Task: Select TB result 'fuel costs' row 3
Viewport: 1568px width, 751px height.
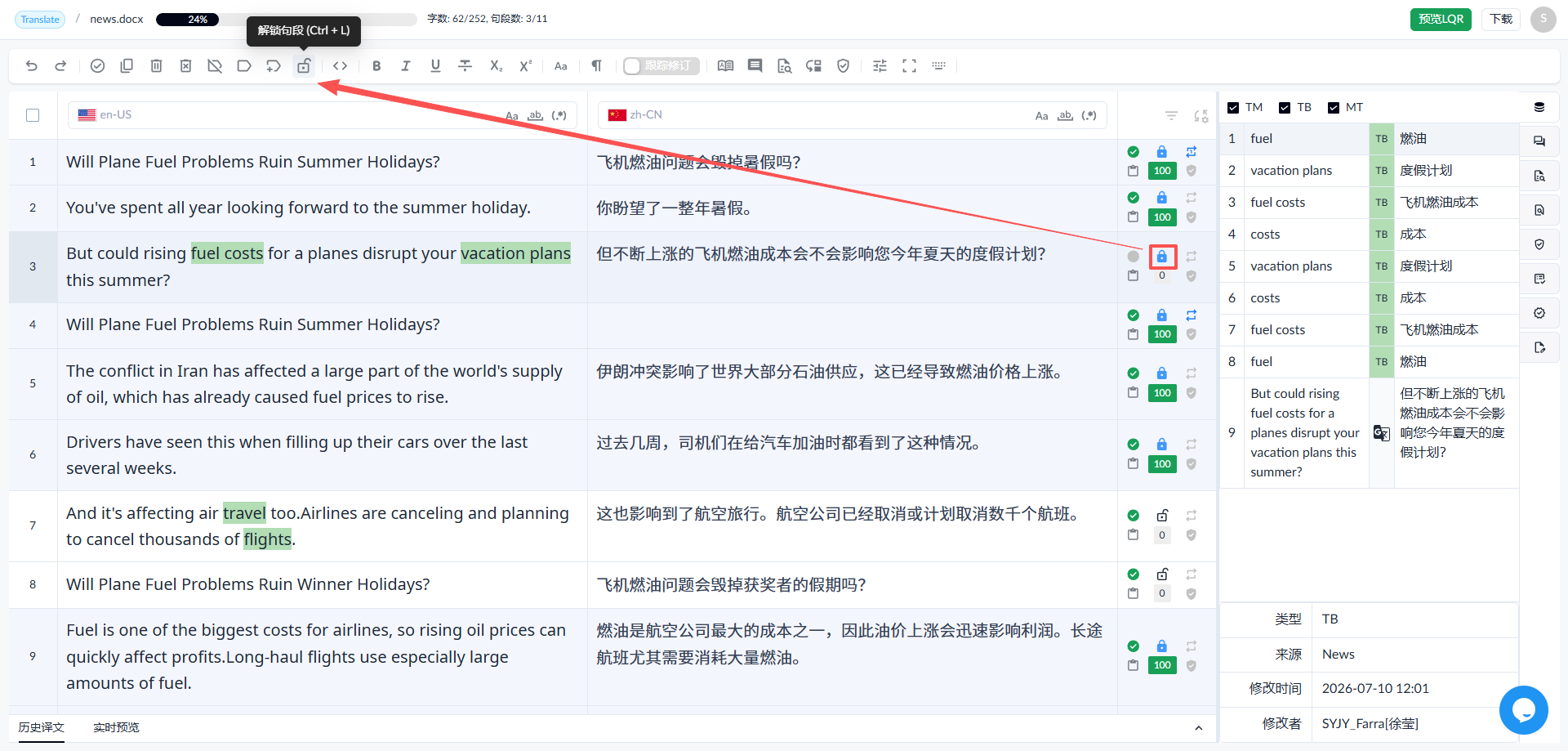Action: 1370,203
